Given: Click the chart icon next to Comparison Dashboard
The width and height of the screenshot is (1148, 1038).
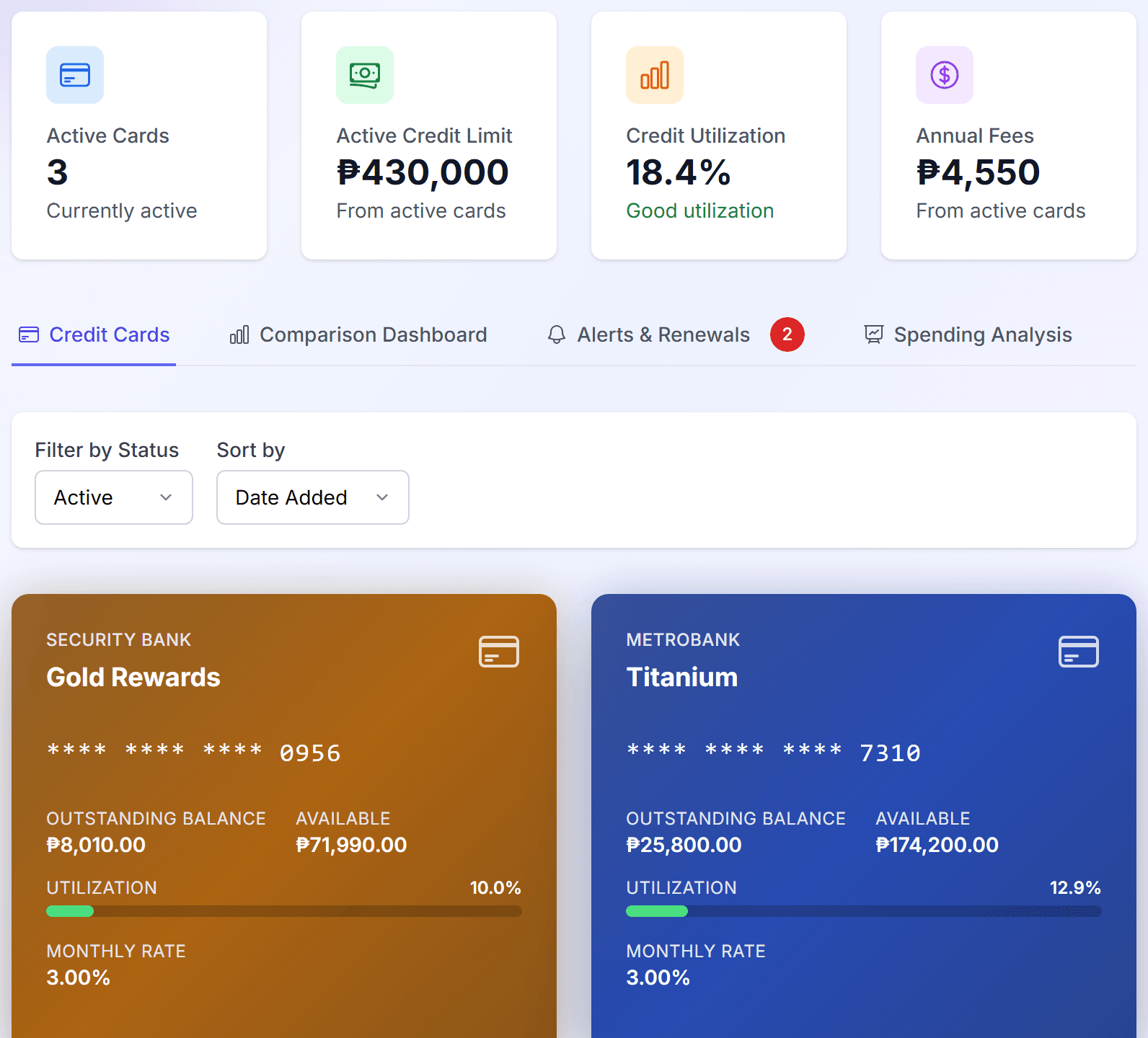Looking at the screenshot, I should click(239, 334).
